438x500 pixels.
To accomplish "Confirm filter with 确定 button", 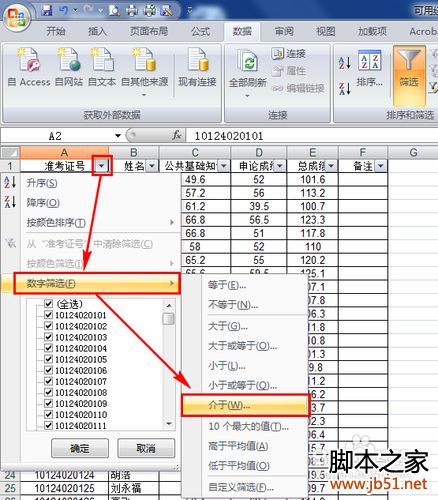I will click(80, 448).
